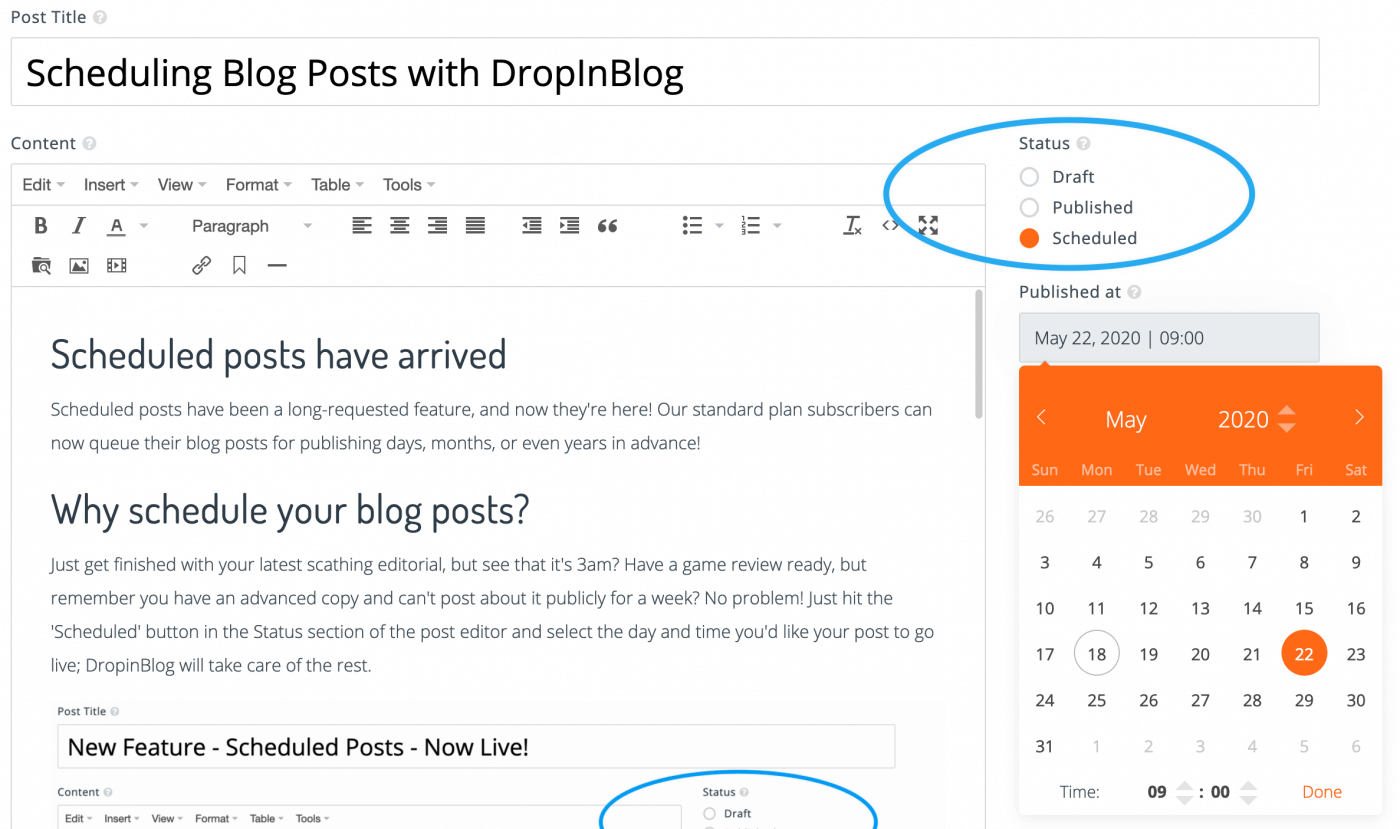Insert a video with the media icon
Viewport: 1400px width, 829px height.
click(x=116, y=265)
